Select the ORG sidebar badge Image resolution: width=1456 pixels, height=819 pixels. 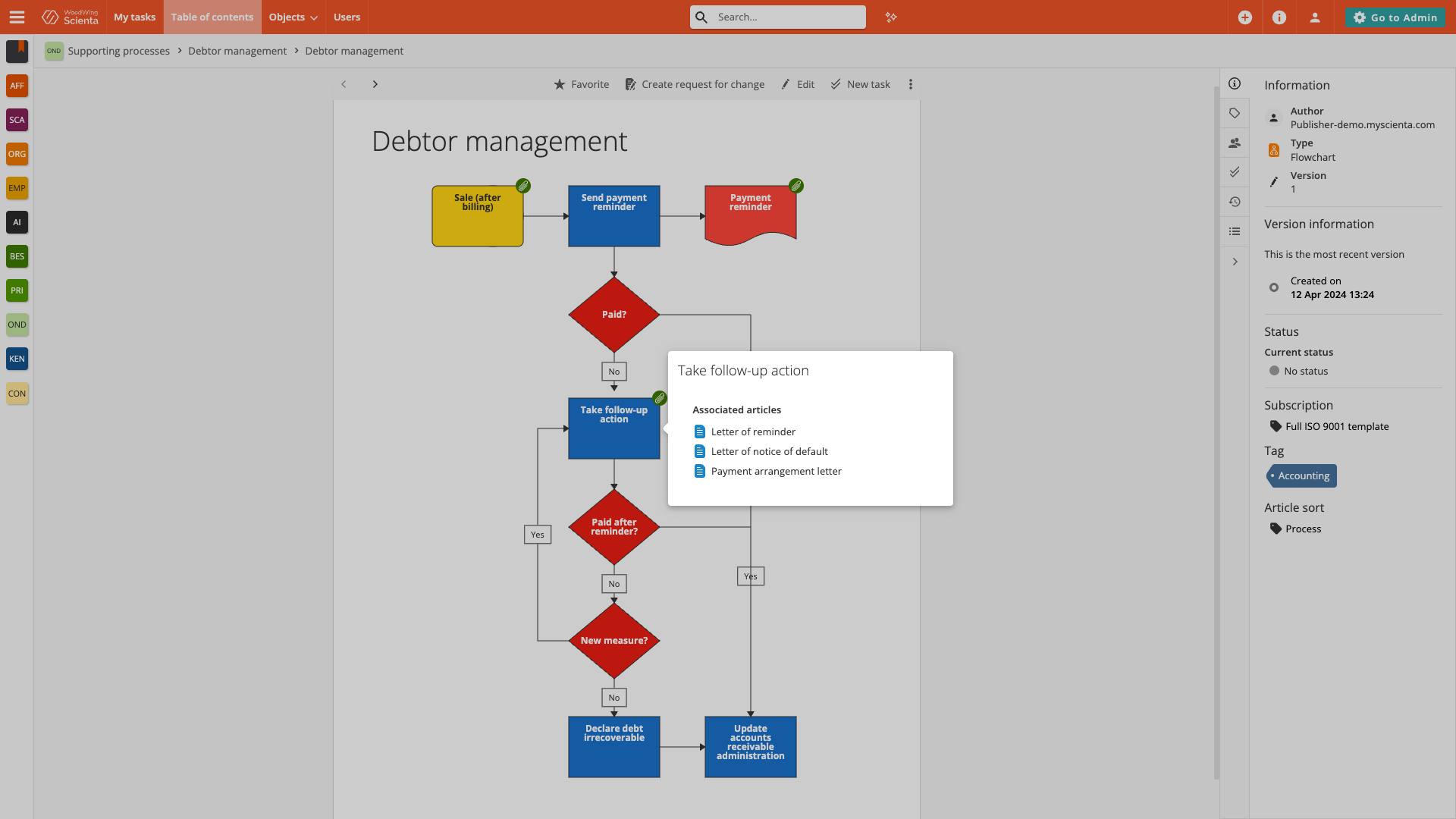(x=17, y=154)
